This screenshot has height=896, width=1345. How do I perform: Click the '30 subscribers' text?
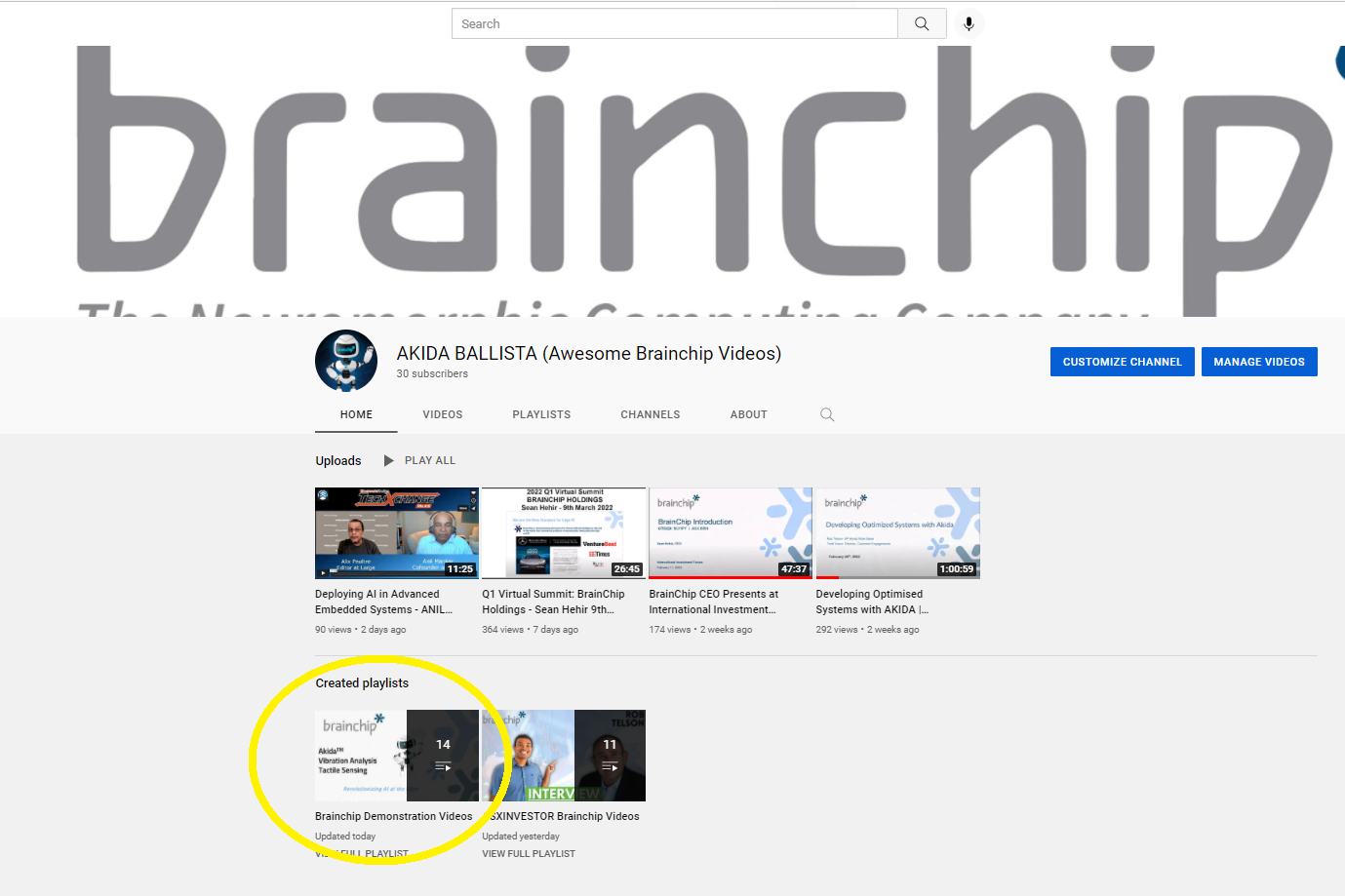[432, 373]
